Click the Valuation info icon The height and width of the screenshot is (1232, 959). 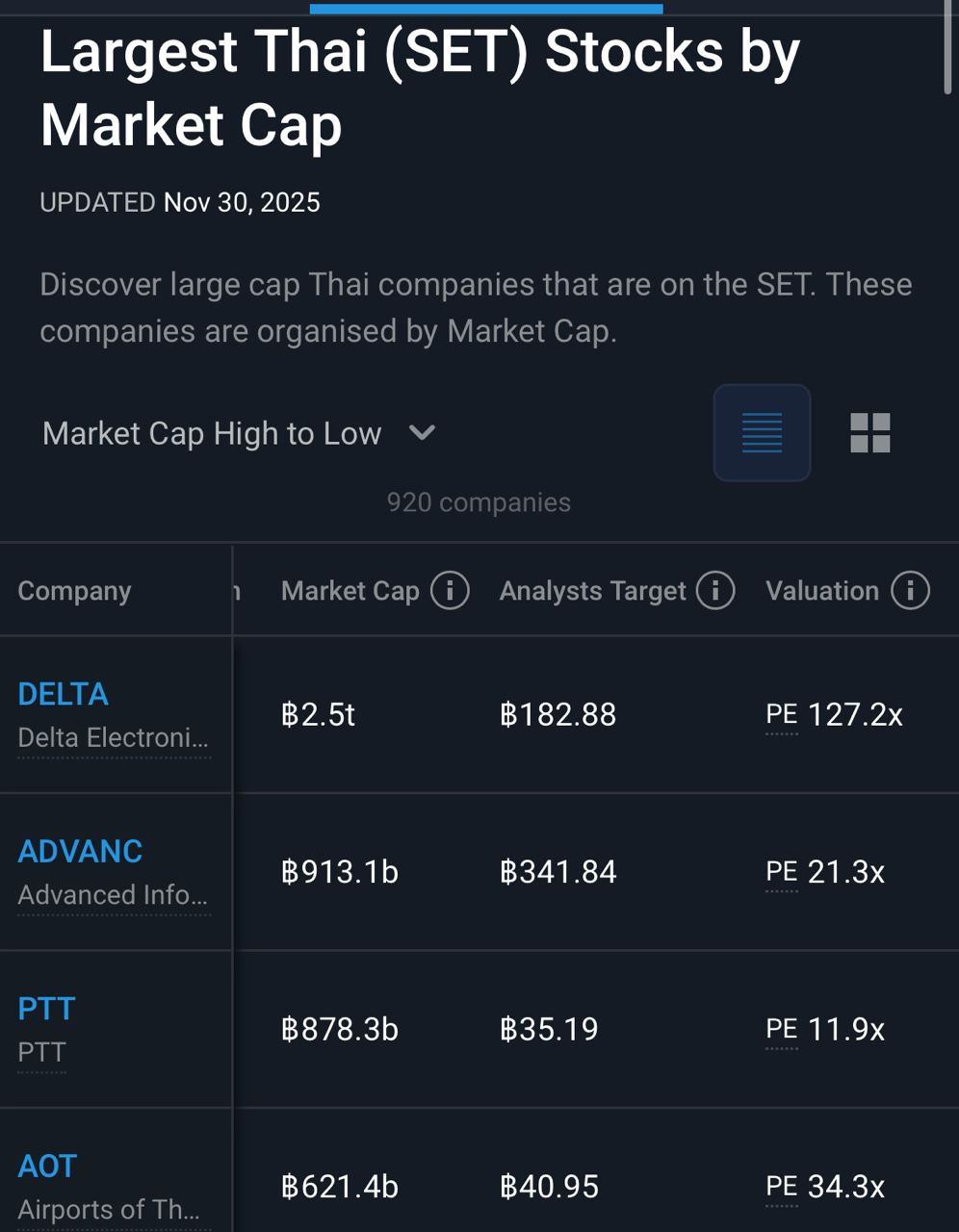(910, 591)
